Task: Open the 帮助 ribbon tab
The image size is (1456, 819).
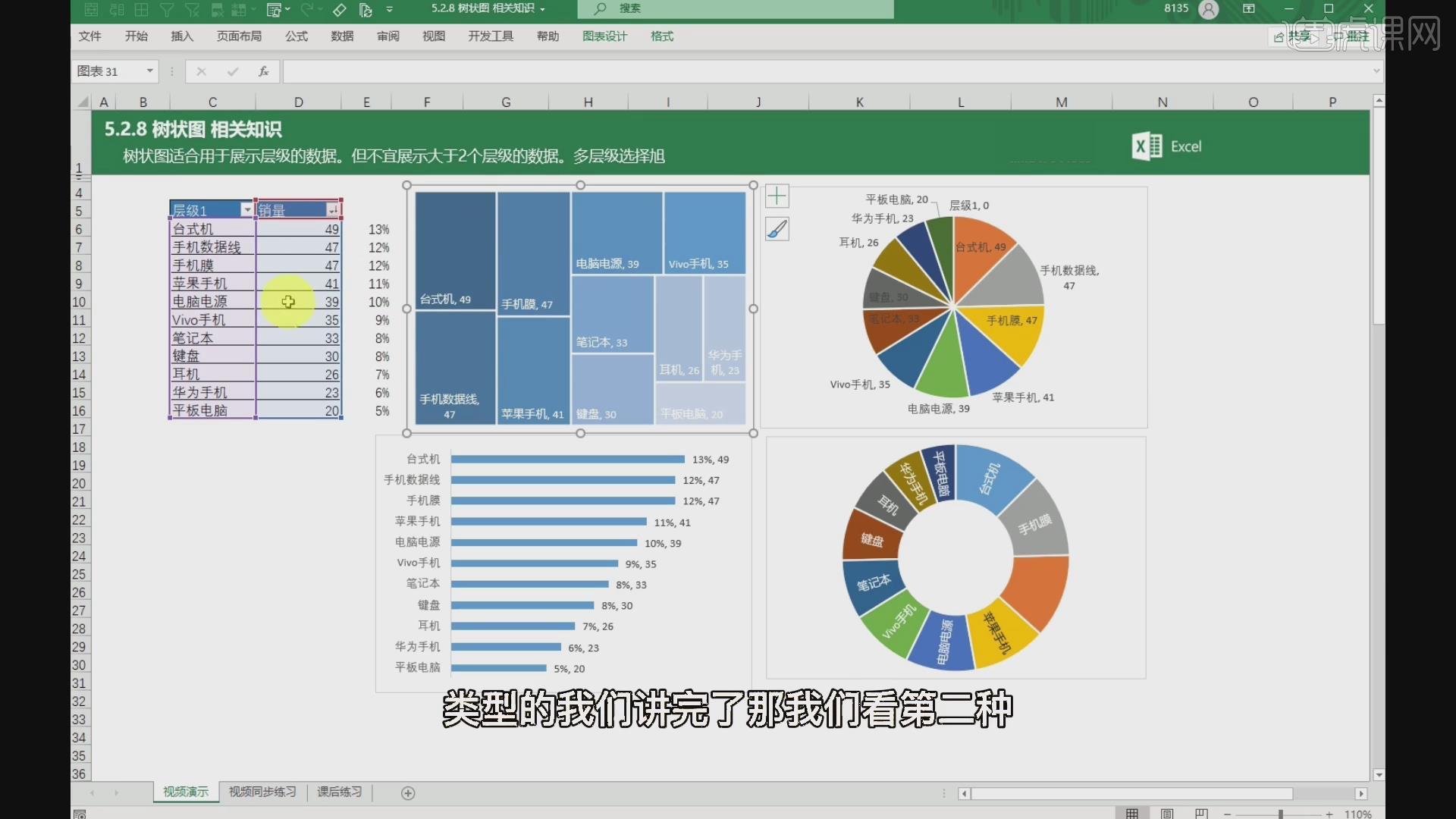Action: tap(548, 36)
